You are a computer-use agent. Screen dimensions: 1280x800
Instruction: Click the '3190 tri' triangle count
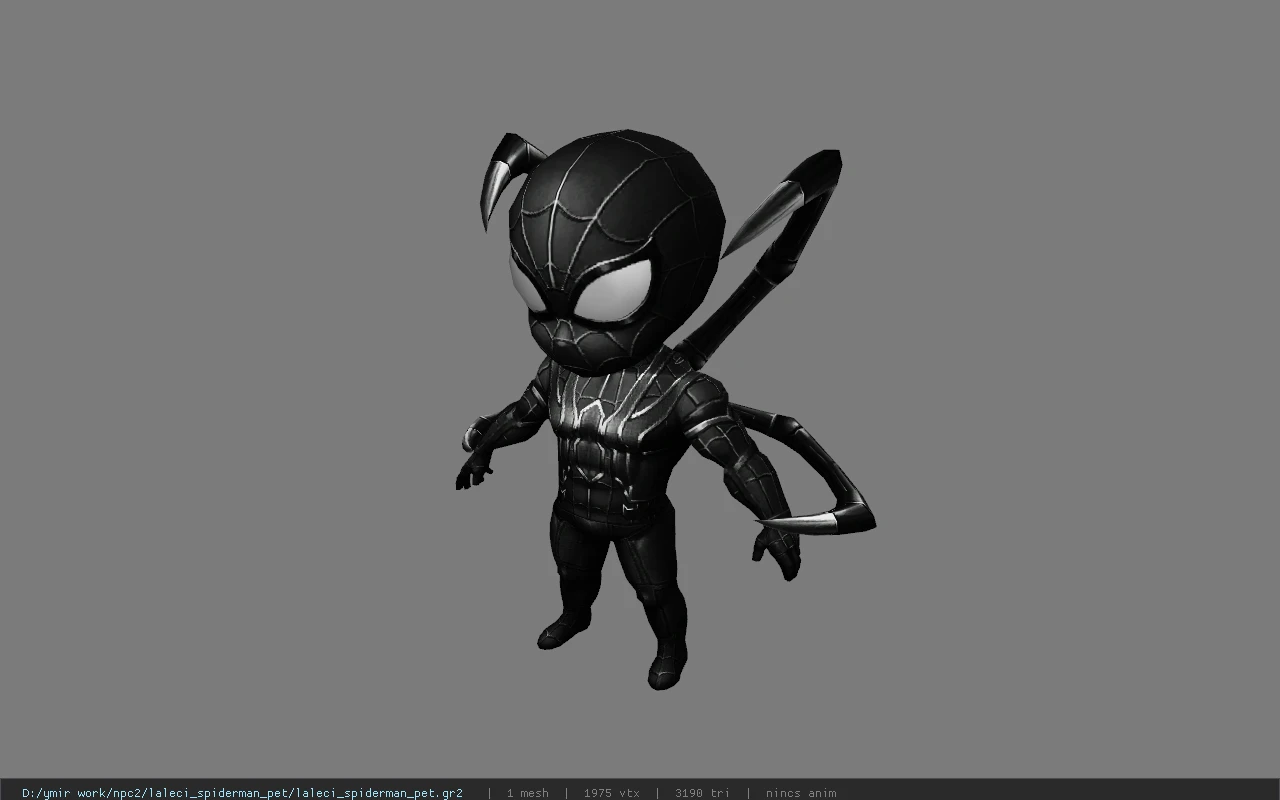pyautogui.click(x=702, y=793)
